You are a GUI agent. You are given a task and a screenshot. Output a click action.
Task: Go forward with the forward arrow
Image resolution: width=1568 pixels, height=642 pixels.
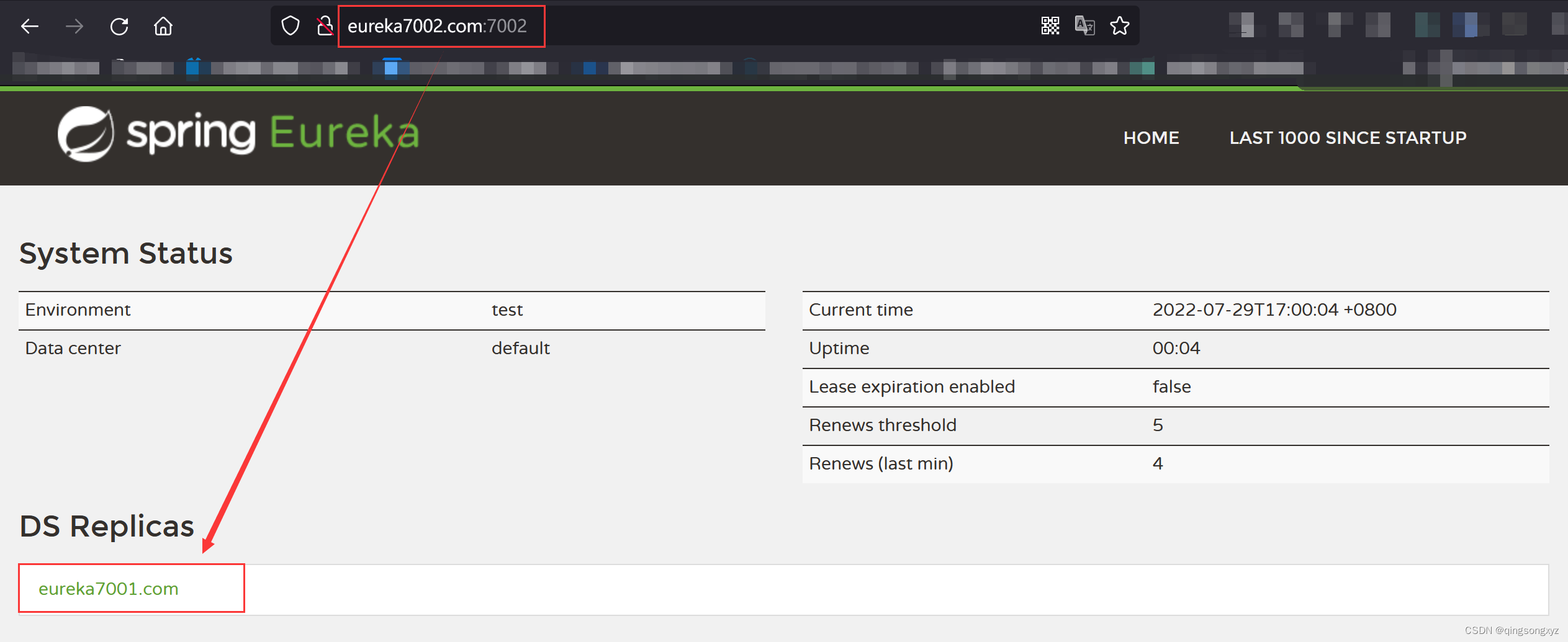coord(74,26)
